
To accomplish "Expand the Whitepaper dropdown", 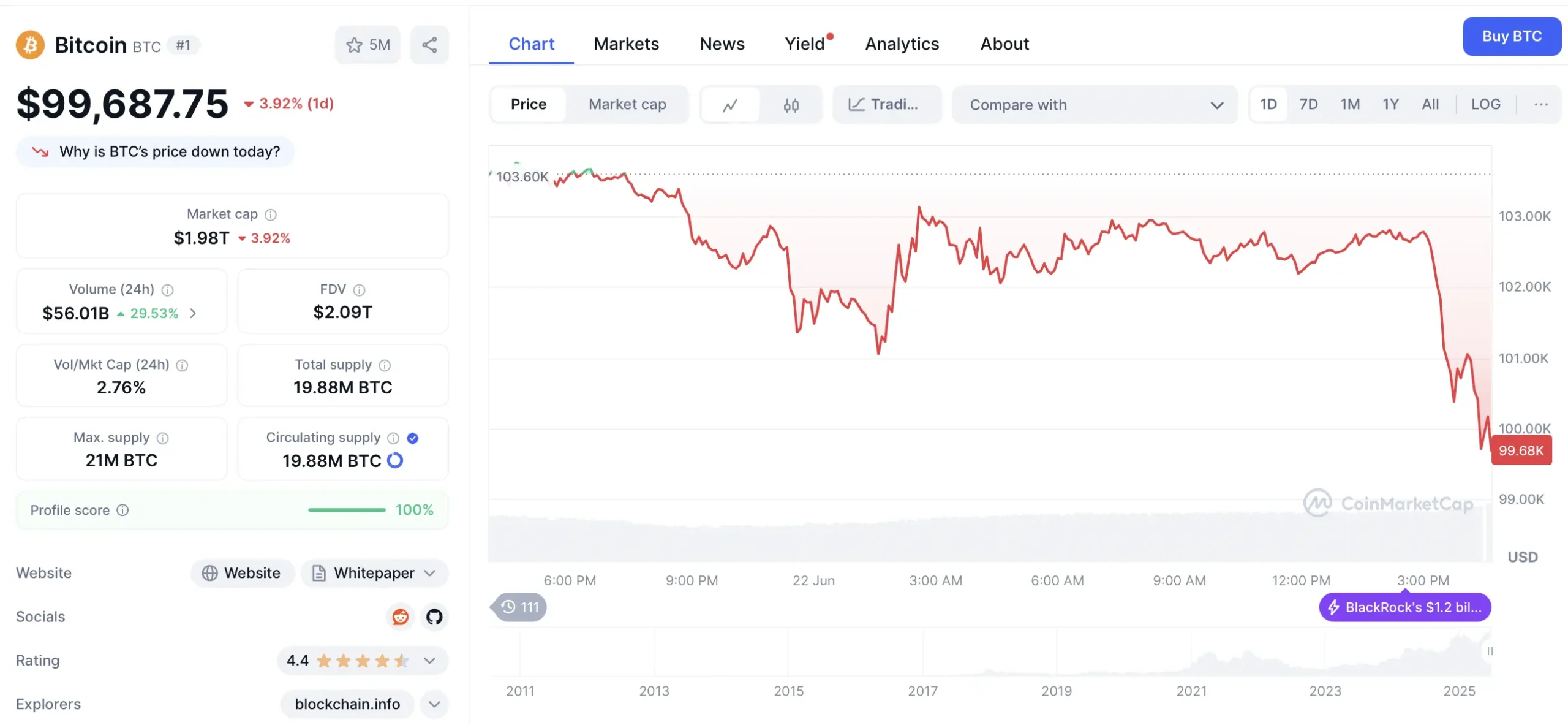I will click(x=375, y=573).
